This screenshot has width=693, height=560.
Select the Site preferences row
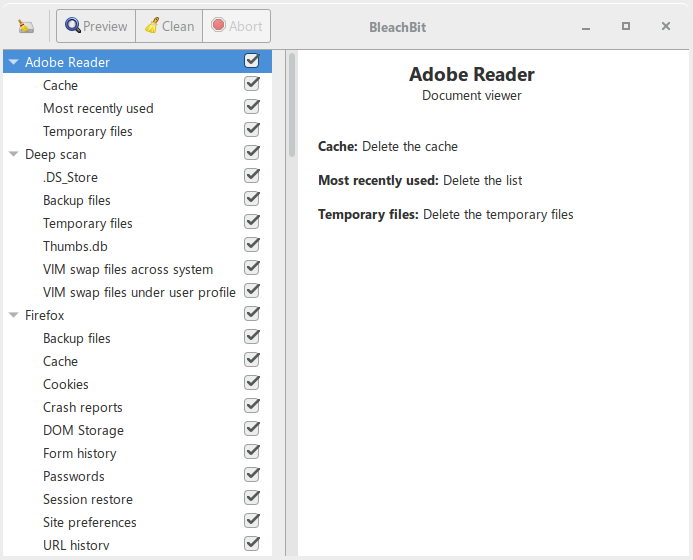(137, 521)
